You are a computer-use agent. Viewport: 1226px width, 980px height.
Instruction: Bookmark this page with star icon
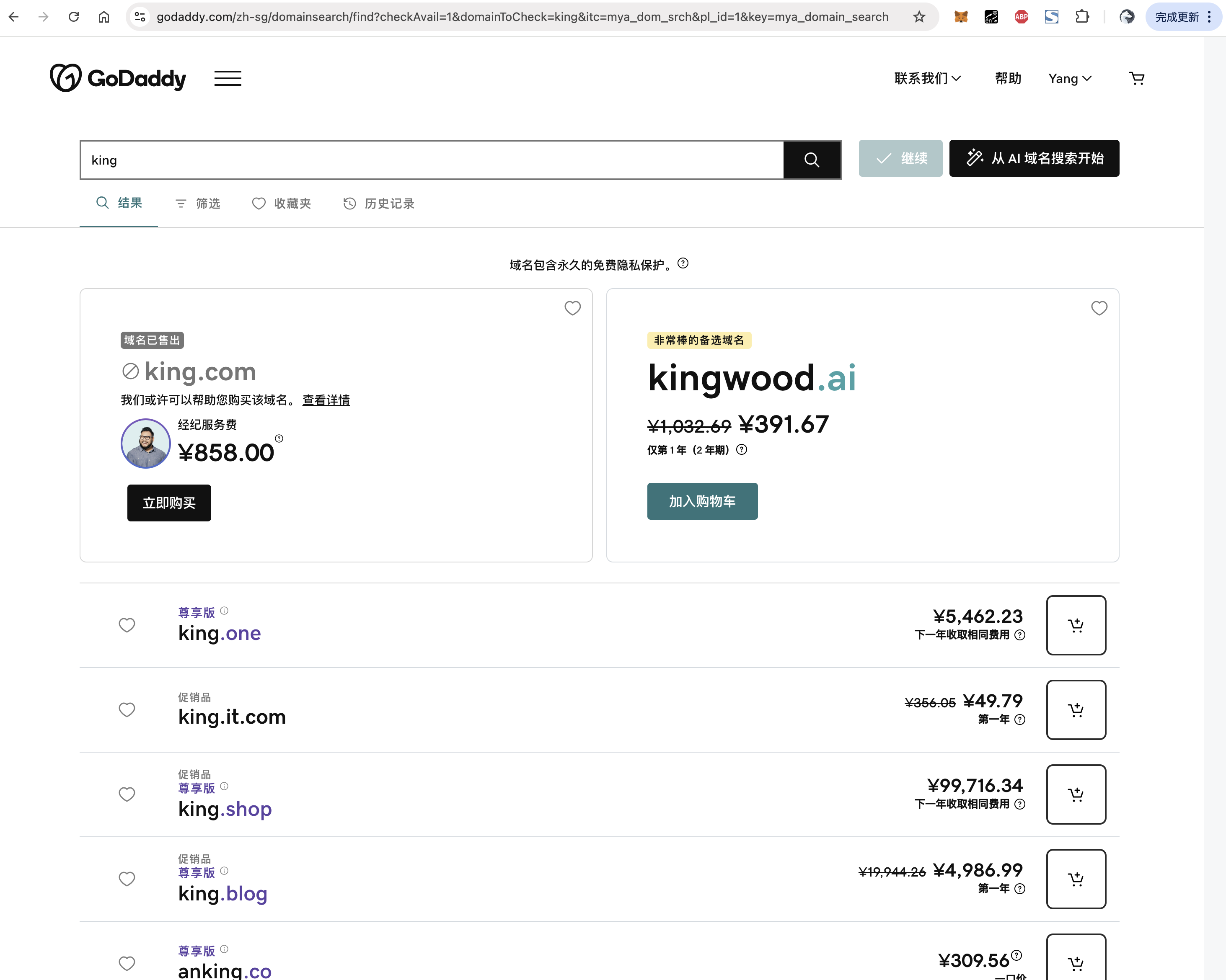pos(919,17)
